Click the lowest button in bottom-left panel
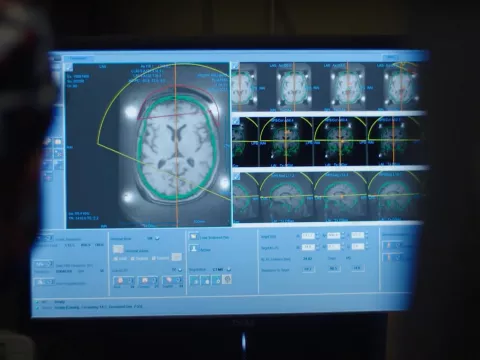The image size is (480, 360). point(45,282)
